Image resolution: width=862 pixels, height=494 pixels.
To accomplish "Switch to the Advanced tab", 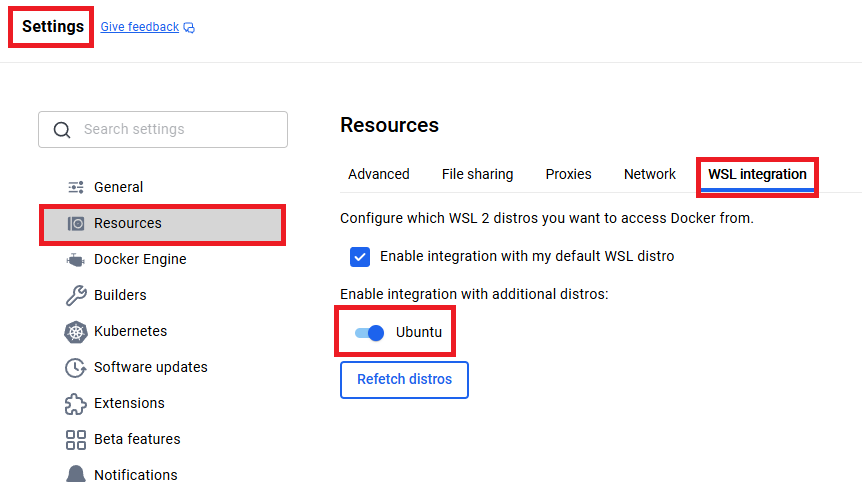I will (x=379, y=174).
